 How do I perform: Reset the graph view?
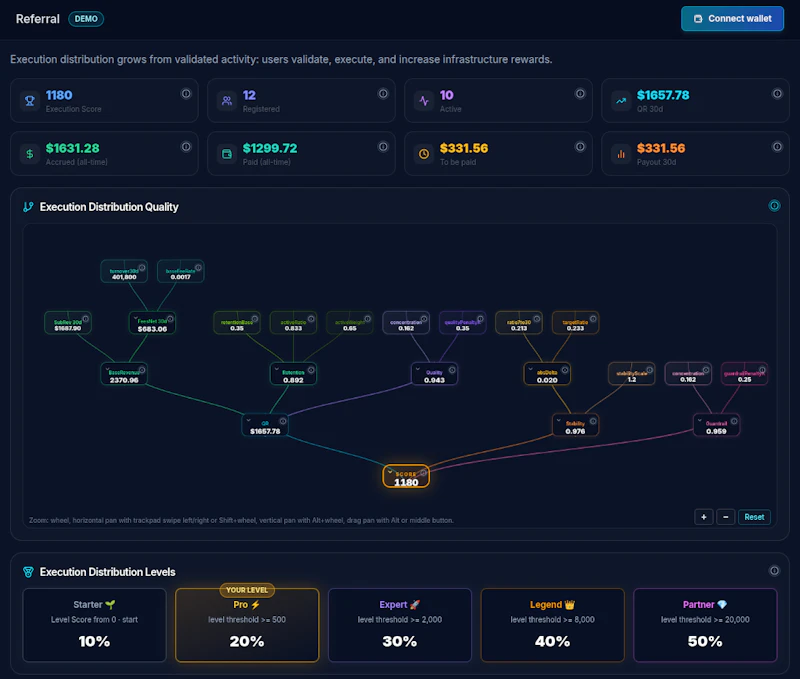click(754, 517)
